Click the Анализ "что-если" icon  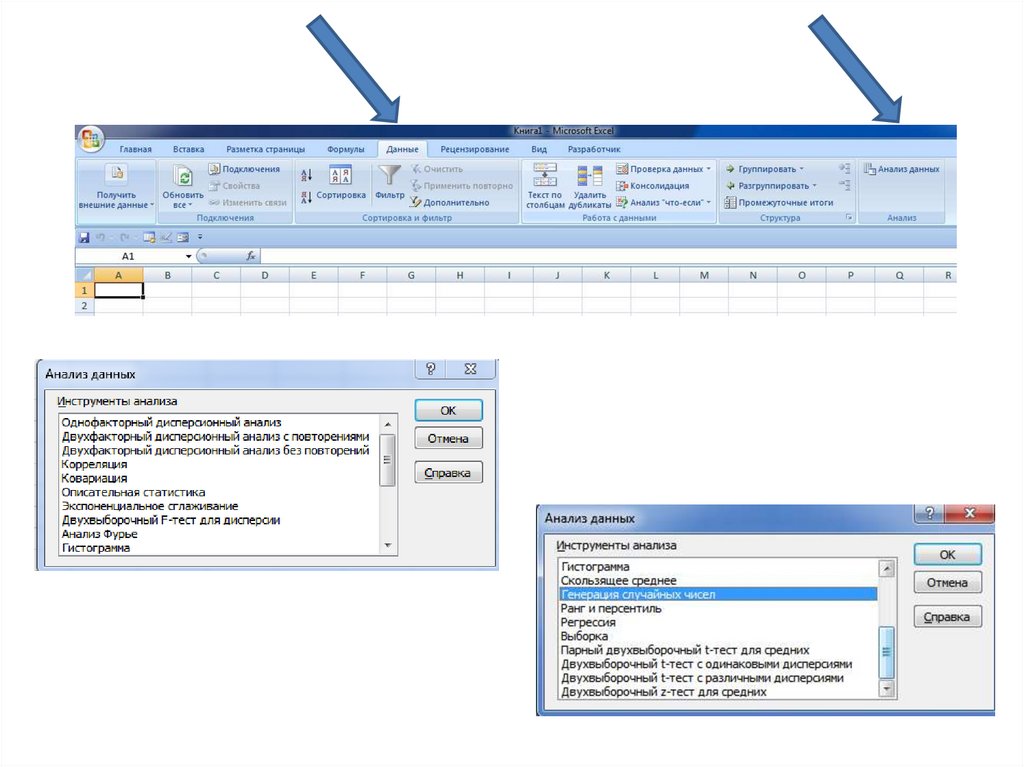click(x=622, y=203)
